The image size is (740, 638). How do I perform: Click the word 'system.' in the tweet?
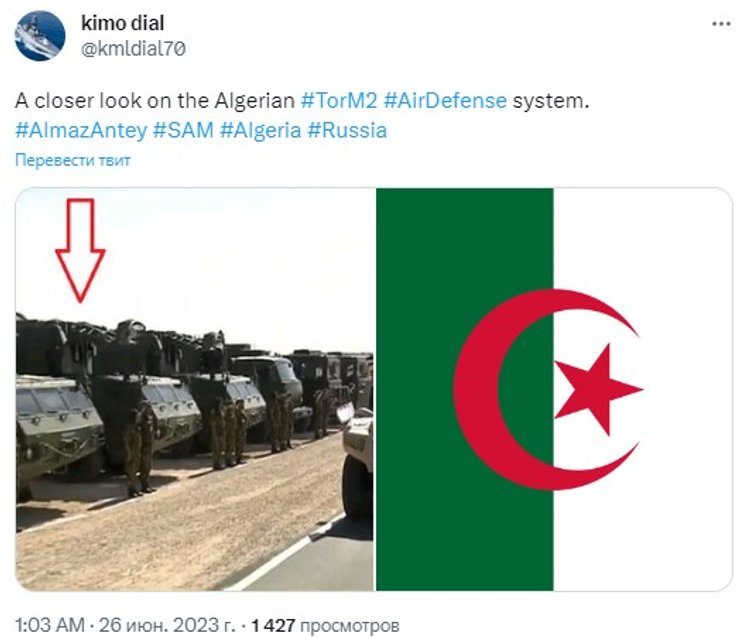point(551,101)
